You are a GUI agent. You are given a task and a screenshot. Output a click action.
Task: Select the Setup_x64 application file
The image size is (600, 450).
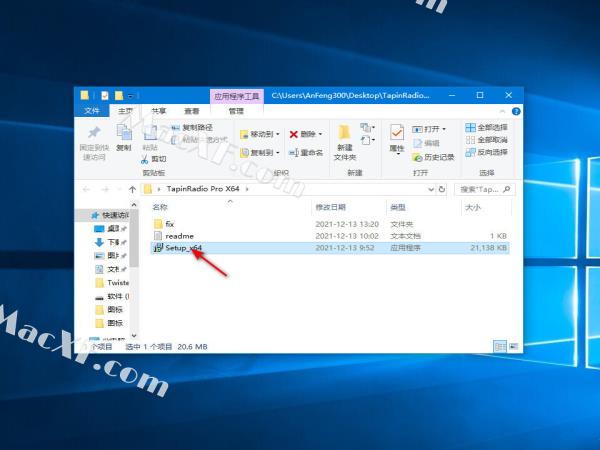click(330, 248)
